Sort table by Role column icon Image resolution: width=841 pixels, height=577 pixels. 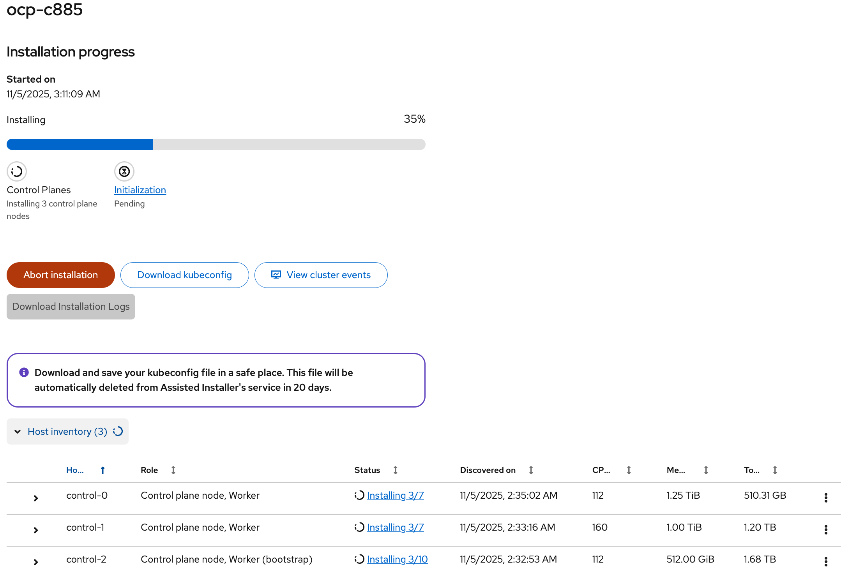coord(173,470)
